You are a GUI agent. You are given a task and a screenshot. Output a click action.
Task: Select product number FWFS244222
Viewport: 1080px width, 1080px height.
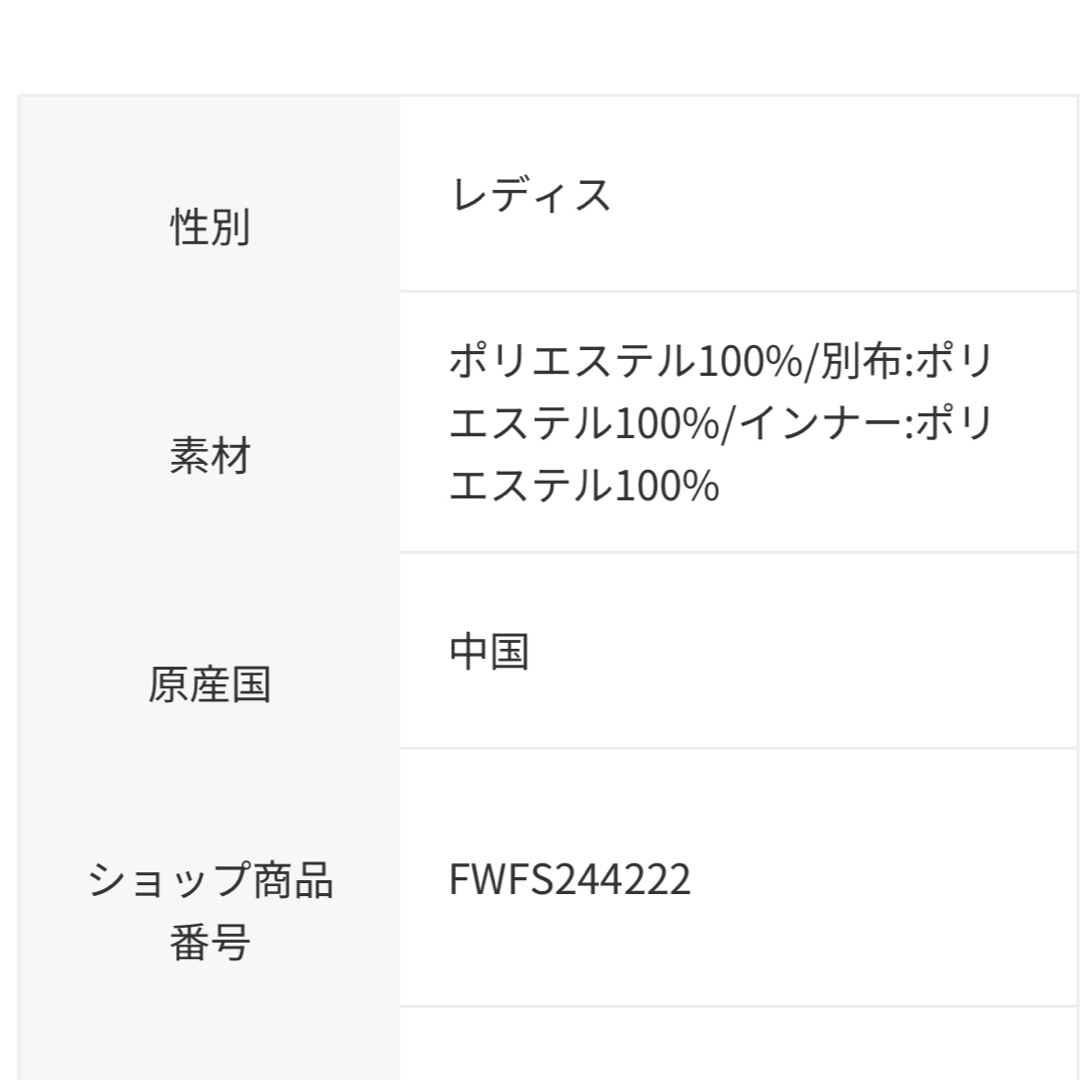(569, 879)
